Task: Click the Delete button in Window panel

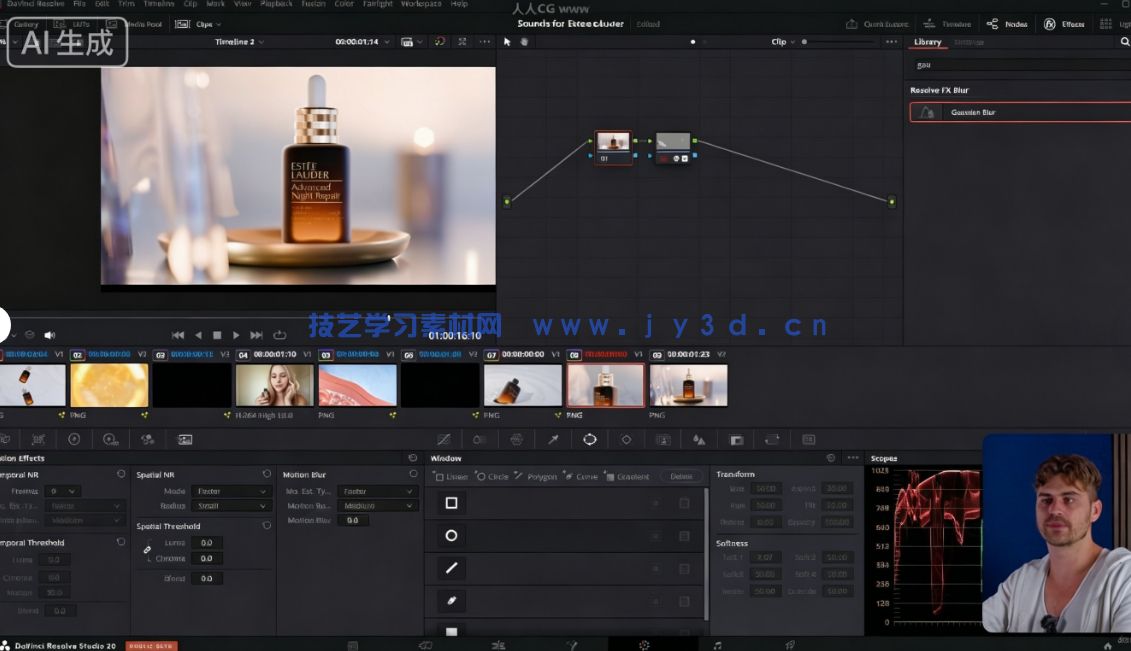Action: click(x=681, y=477)
